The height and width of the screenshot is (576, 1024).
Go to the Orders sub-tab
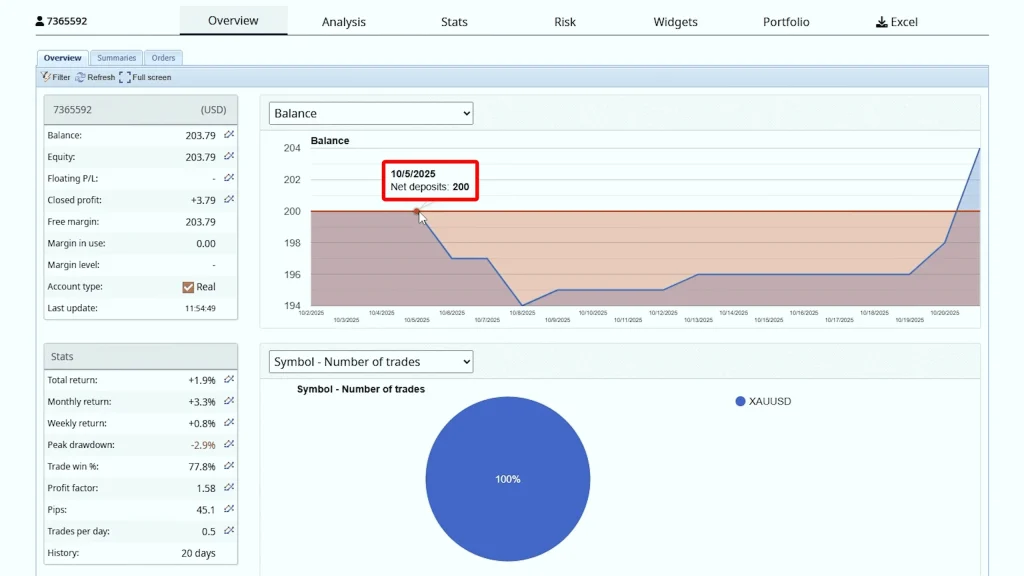164,58
